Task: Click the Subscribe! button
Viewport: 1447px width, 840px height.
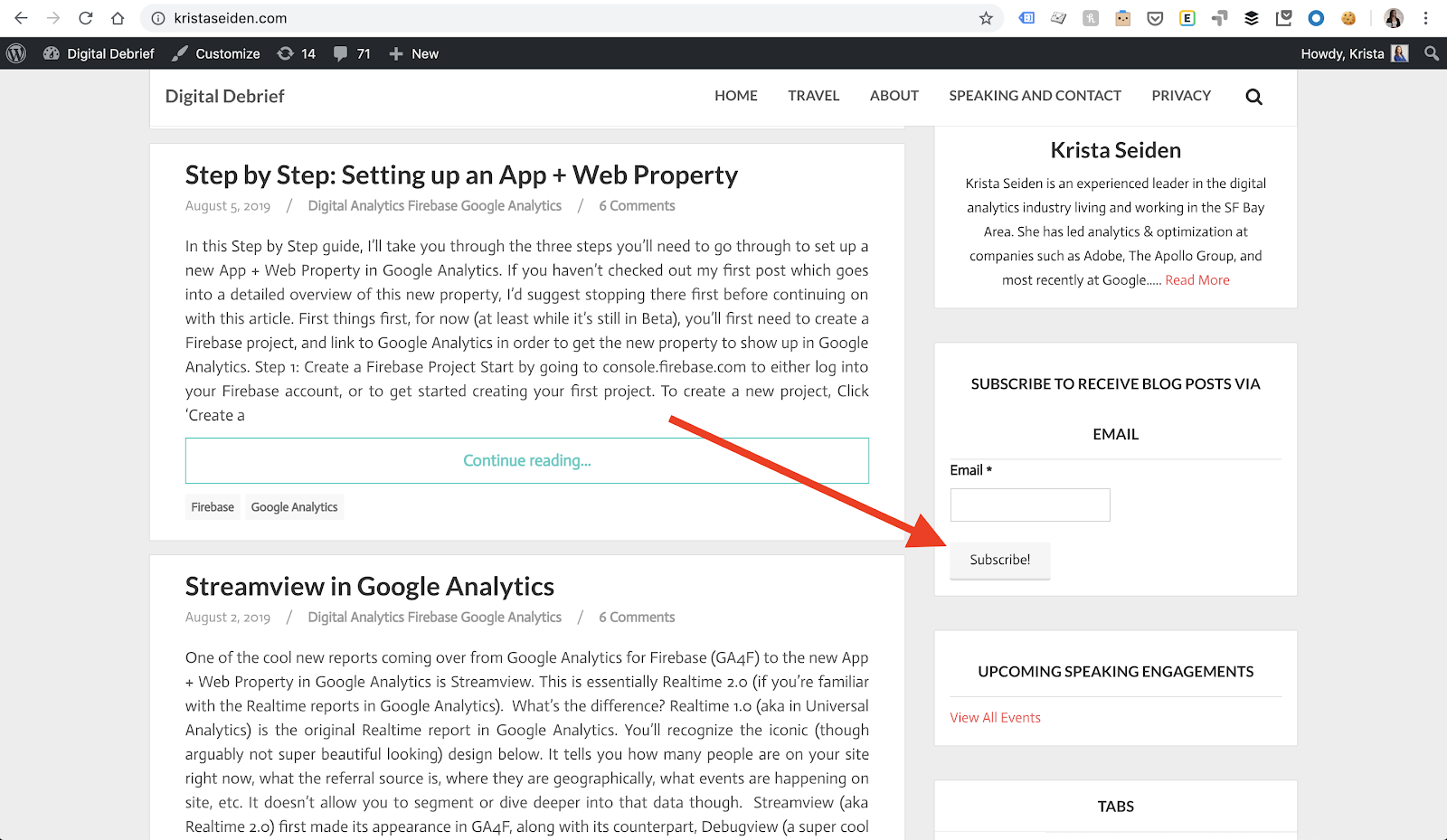Action: [1000, 560]
